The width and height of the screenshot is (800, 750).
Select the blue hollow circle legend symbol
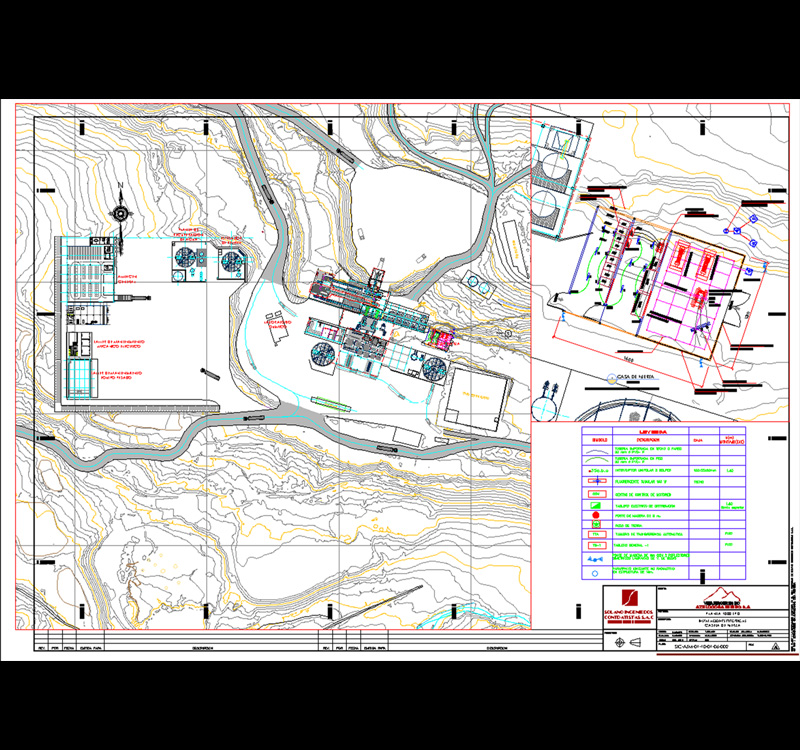pos(595,574)
